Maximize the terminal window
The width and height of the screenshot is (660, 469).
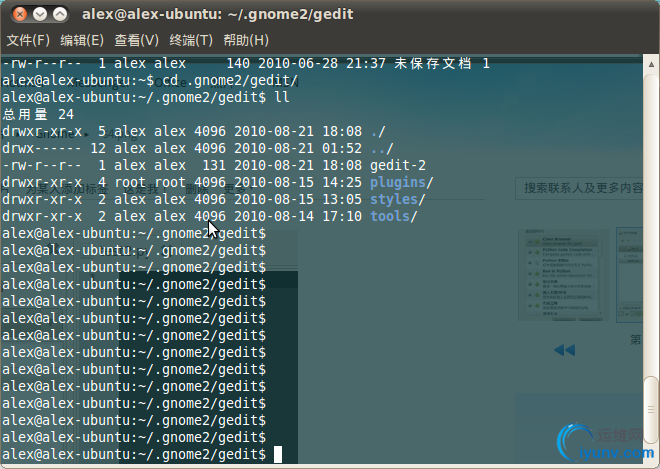(x=60, y=14)
